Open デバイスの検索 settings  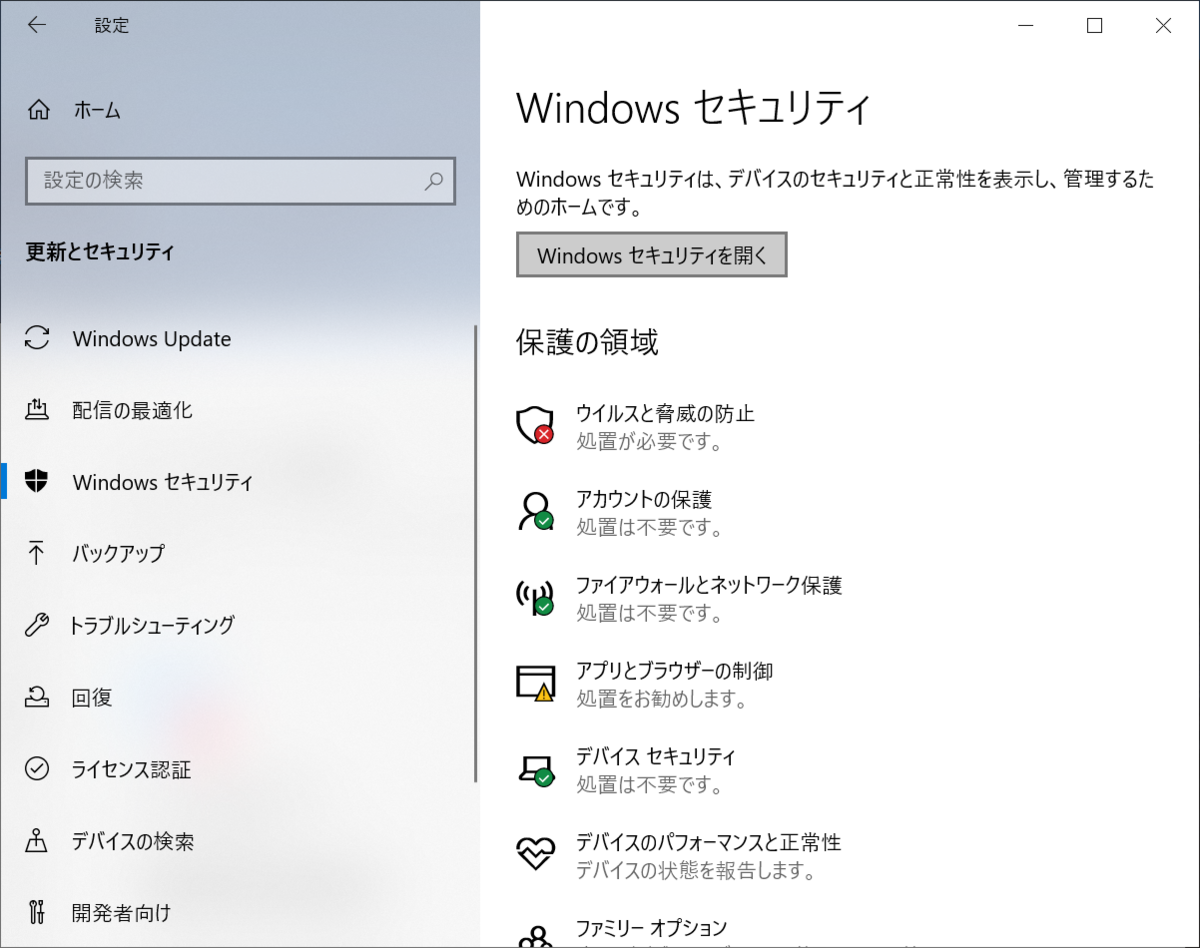133,841
